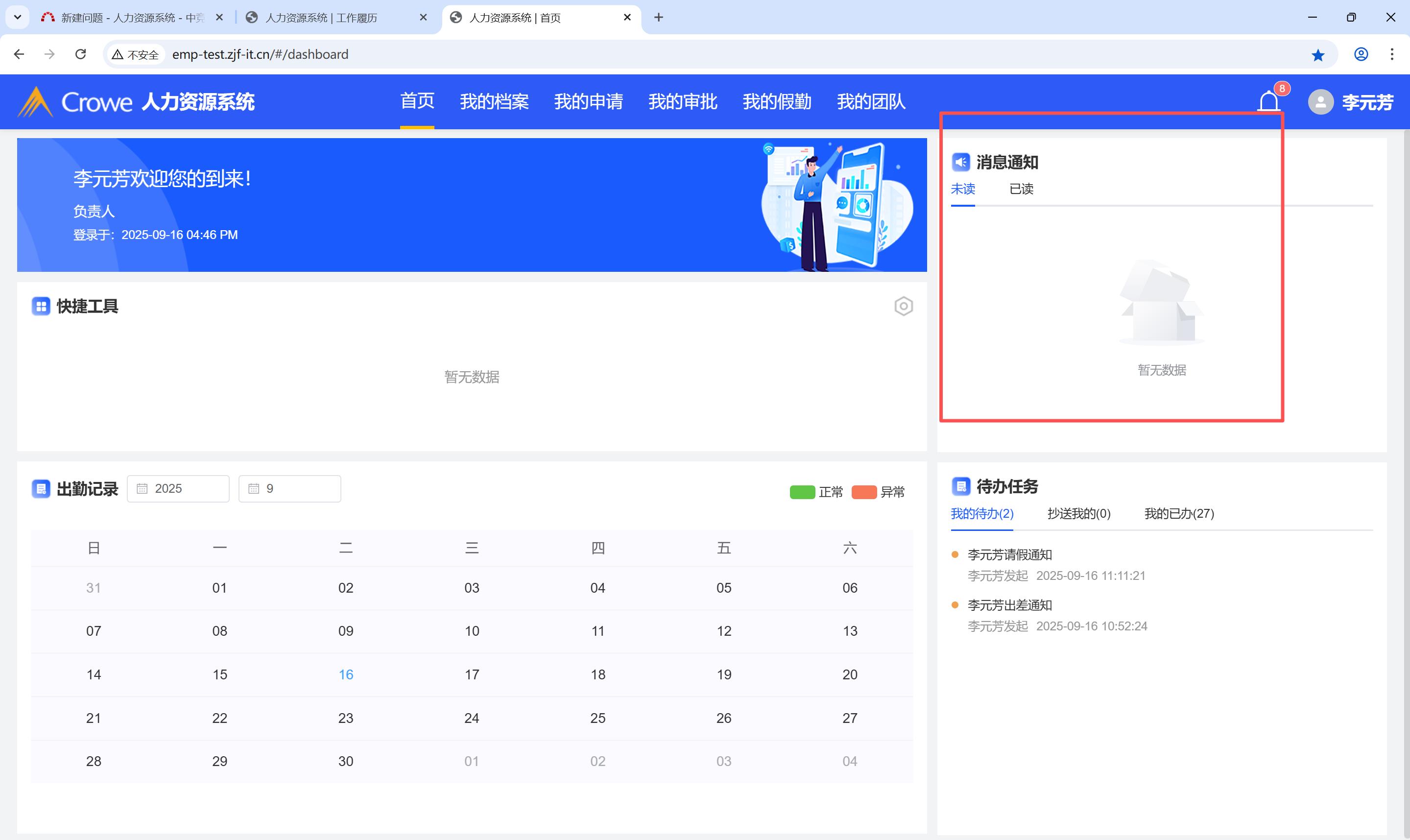
Task: Switch to 抄送我的(0) tab
Action: click(1078, 513)
